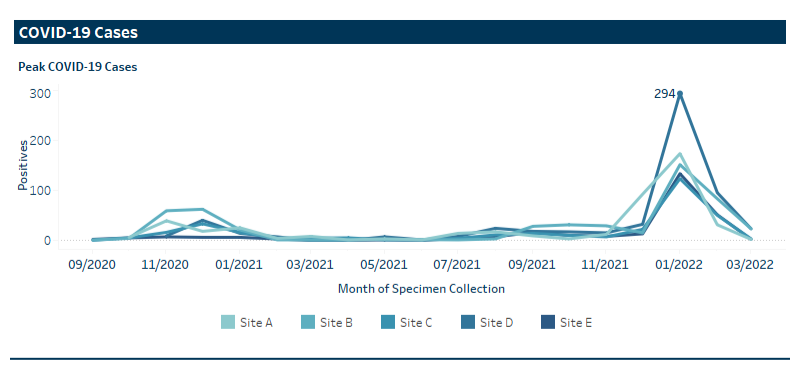Click the 294 peak data point marker
This screenshot has width=800, height=368.
pyautogui.click(x=680, y=93)
